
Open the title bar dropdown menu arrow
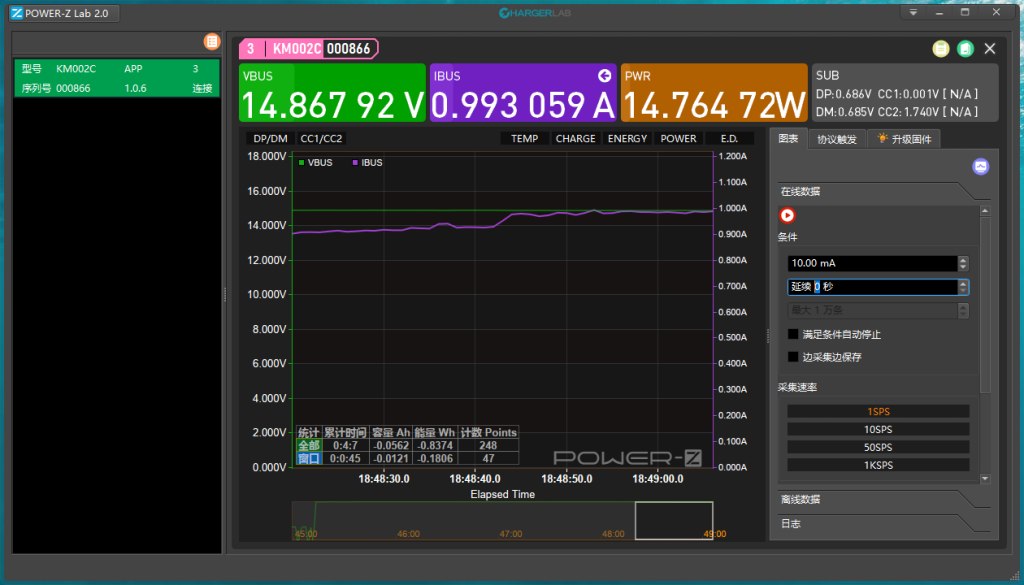click(914, 12)
